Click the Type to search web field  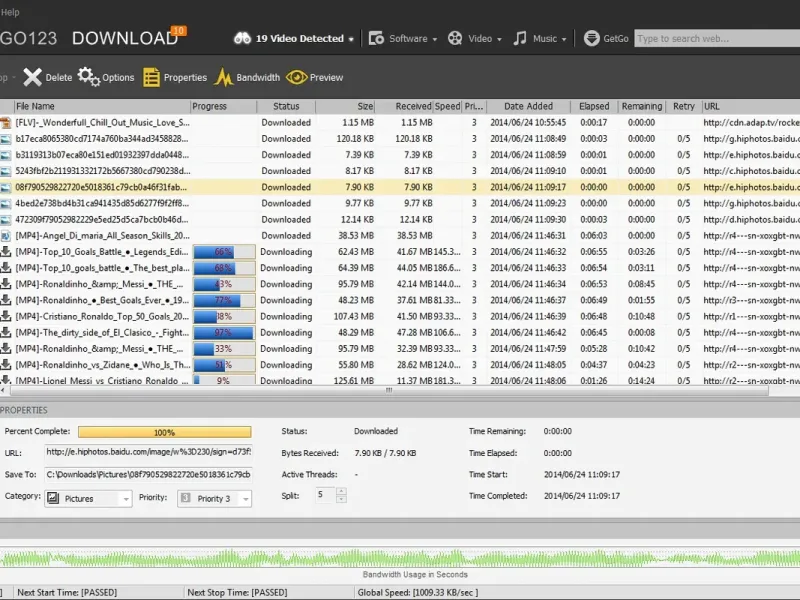coord(717,38)
